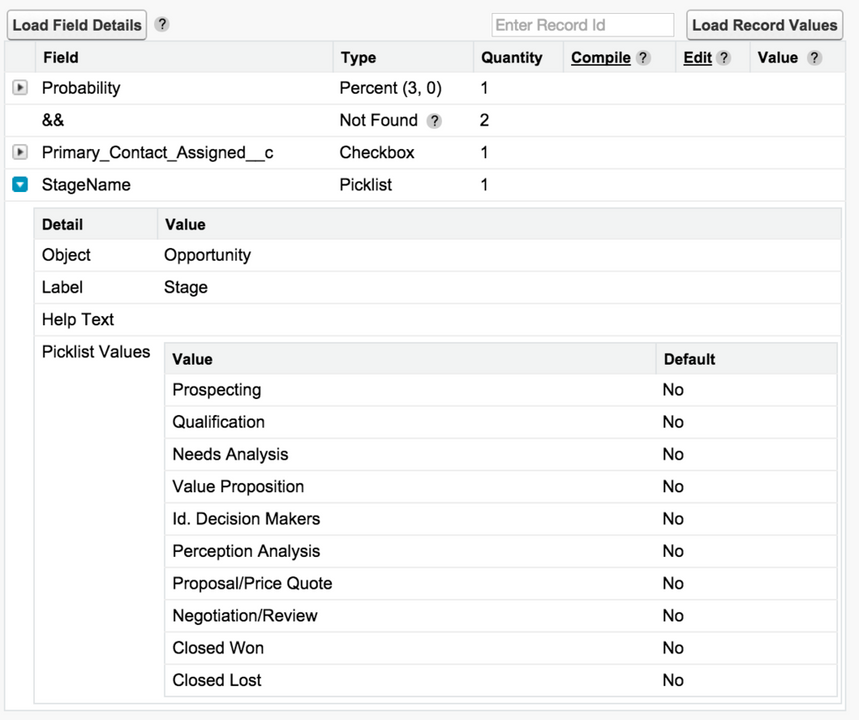Click the Compile column header link

pyautogui.click(x=601, y=58)
